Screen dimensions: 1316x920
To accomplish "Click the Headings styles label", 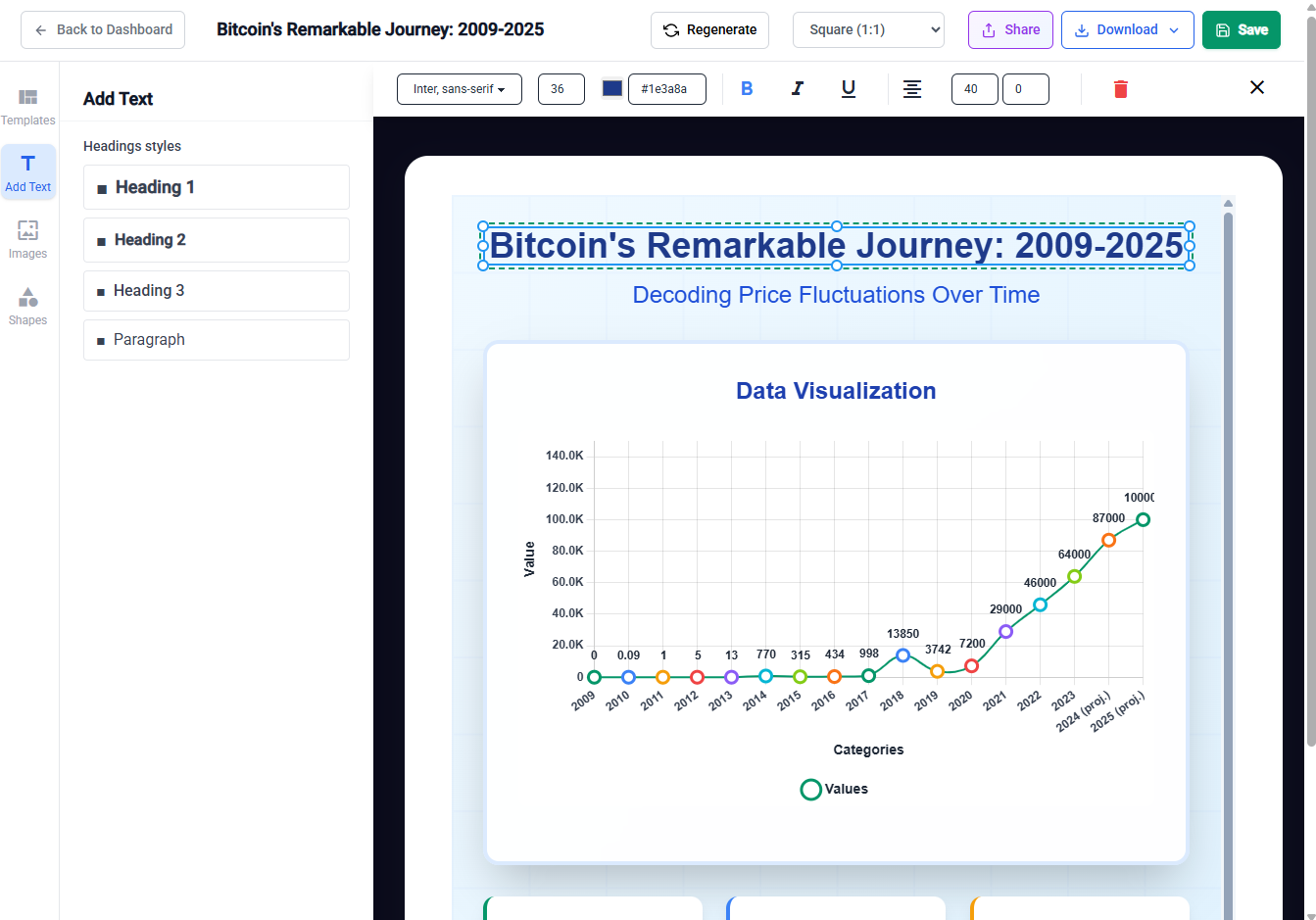I will coord(132,146).
